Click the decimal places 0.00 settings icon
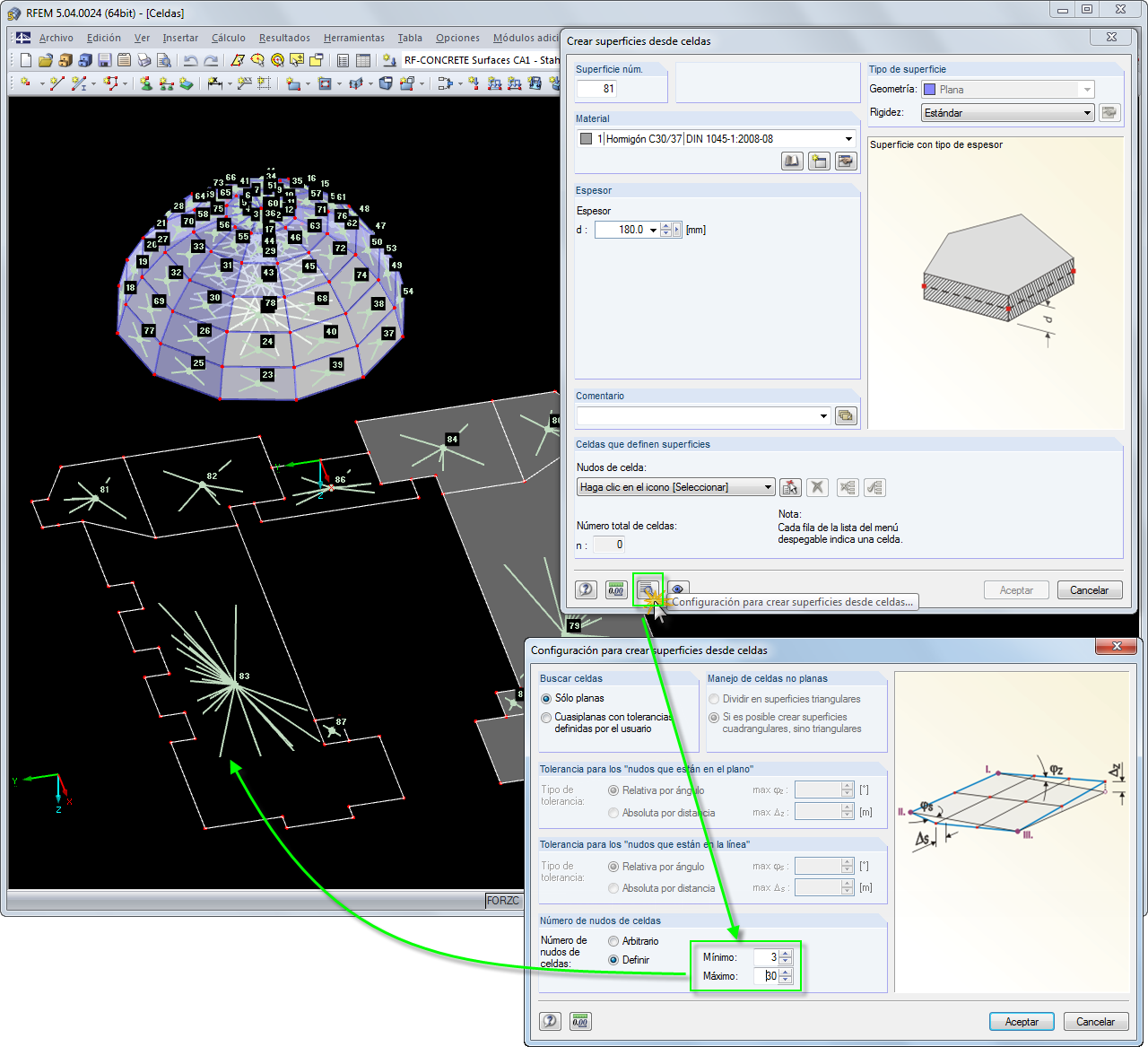 click(x=616, y=589)
